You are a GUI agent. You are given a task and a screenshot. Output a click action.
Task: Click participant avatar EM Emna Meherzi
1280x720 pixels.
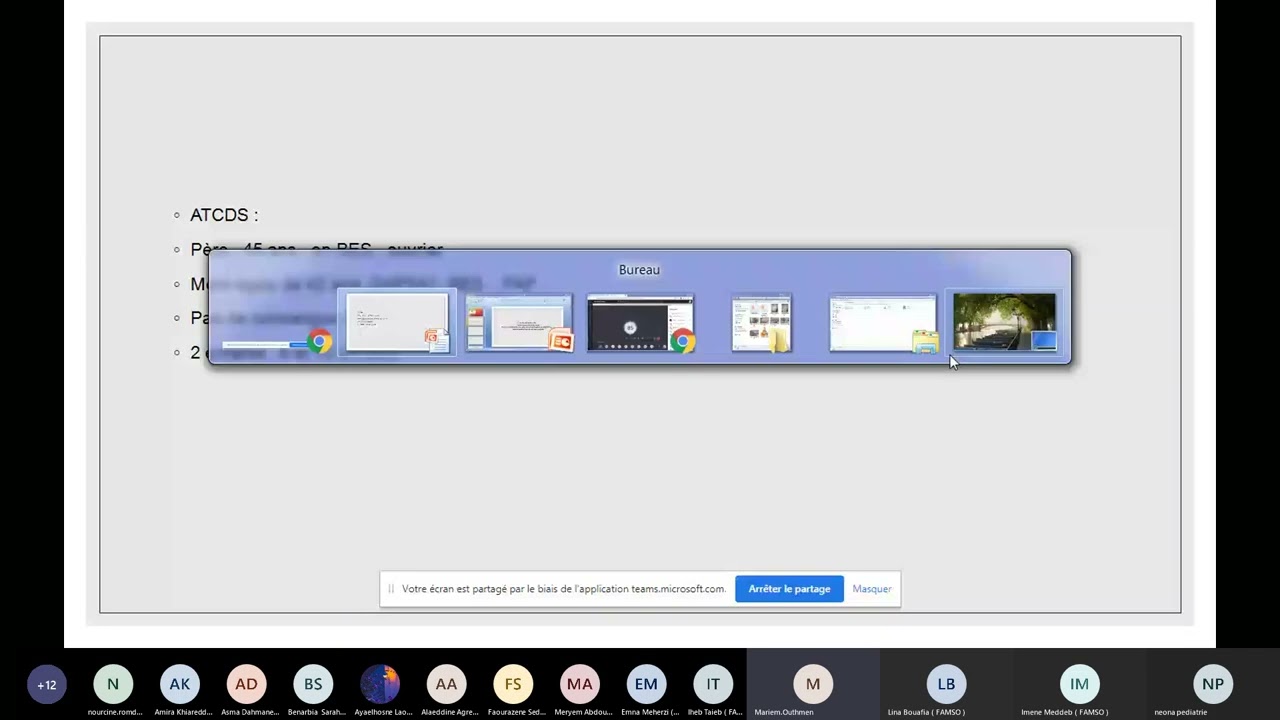(646, 684)
